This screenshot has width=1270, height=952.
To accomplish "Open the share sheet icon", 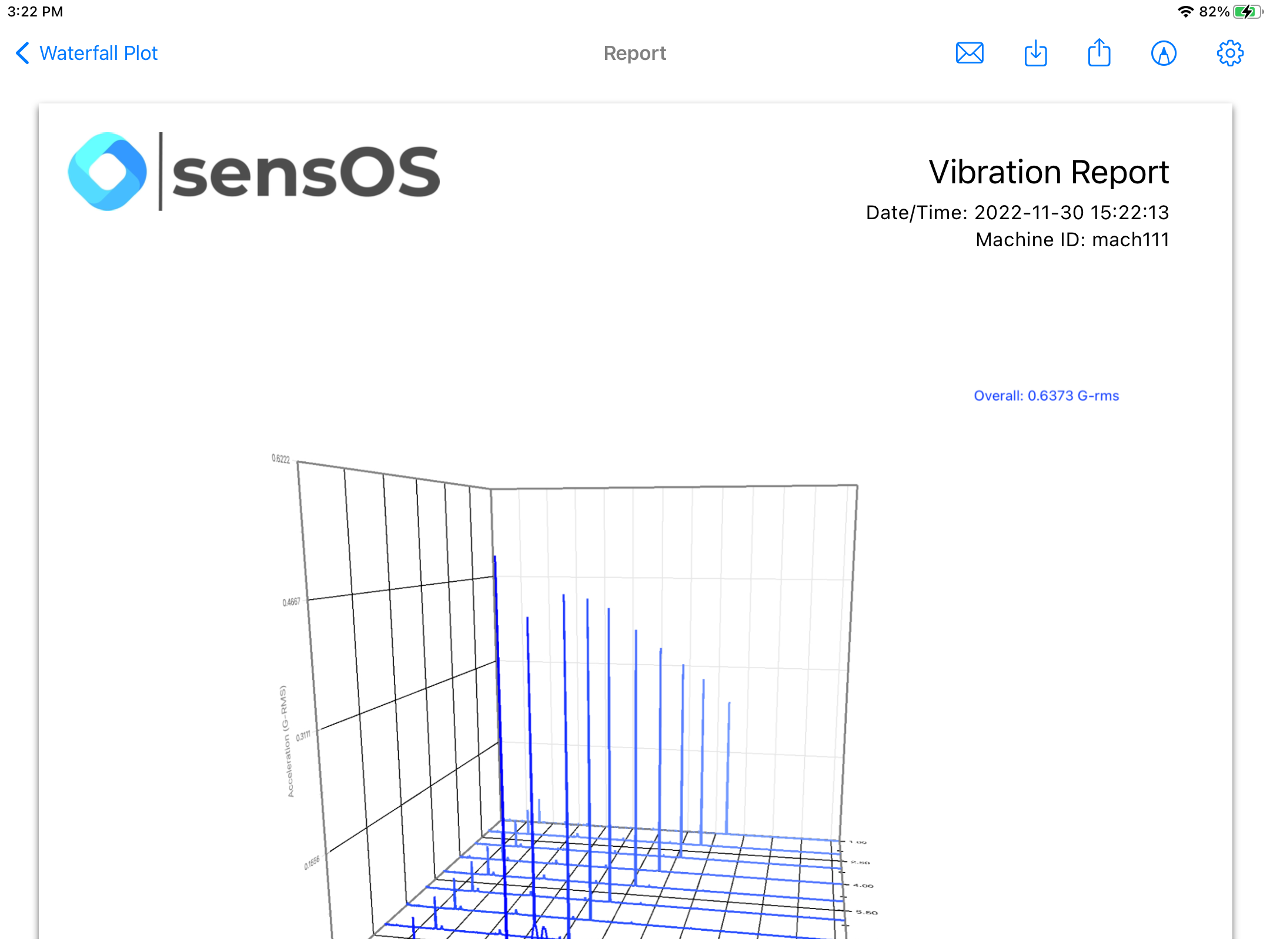I will point(1099,53).
